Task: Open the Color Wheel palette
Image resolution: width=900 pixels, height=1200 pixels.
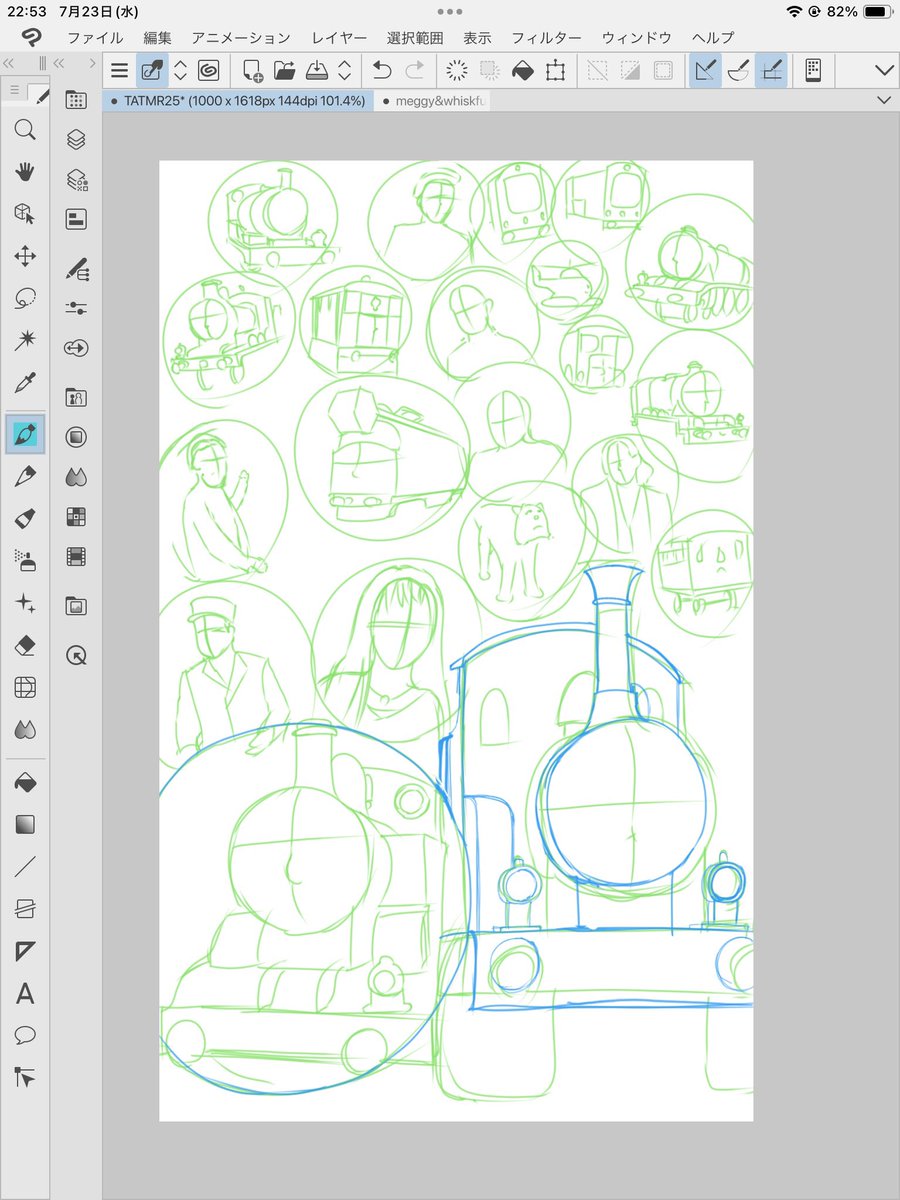Action: click(75, 437)
